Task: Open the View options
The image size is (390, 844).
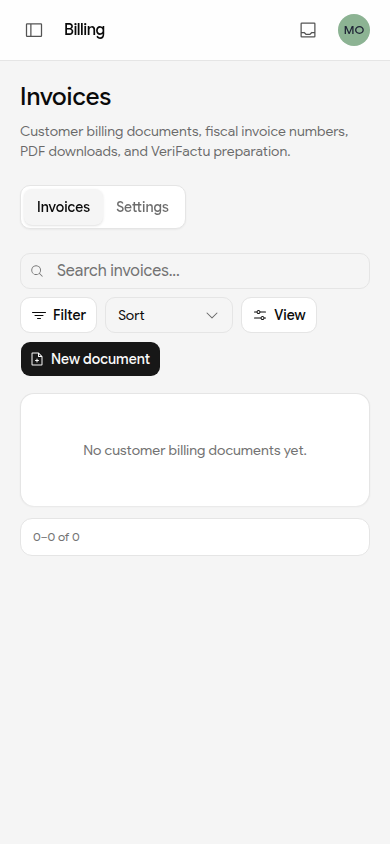Action: pyautogui.click(x=279, y=315)
